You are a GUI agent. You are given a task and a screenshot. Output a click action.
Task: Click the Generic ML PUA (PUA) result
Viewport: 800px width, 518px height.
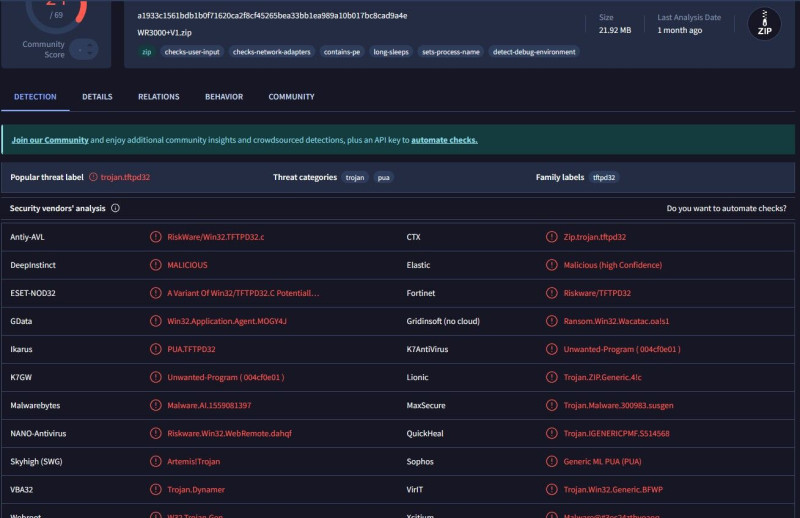(x=602, y=461)
